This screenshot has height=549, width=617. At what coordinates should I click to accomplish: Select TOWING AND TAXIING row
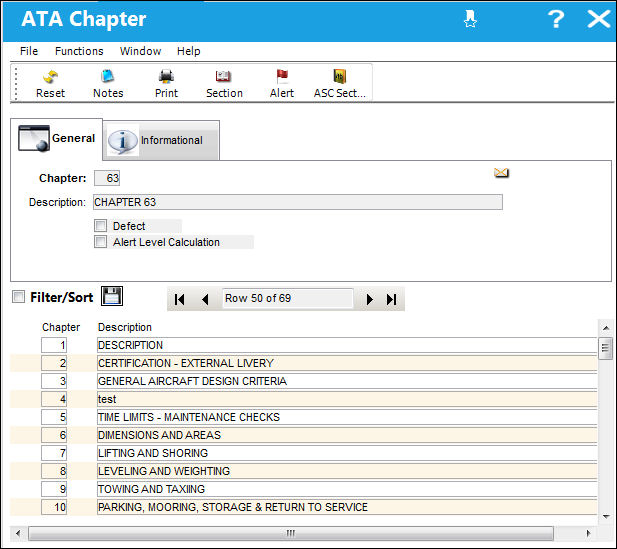[x=347, y=489]
